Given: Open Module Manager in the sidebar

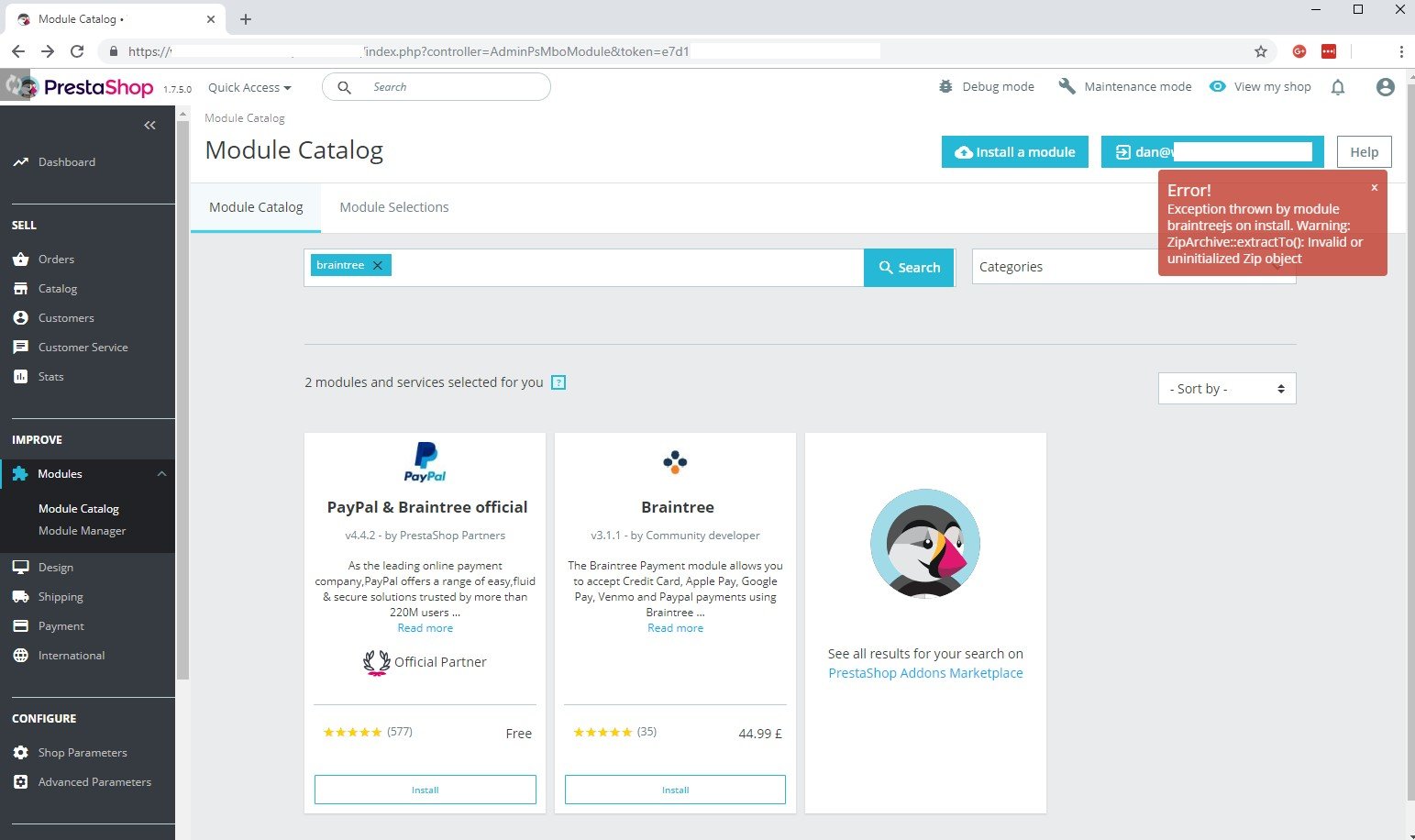Looking at the screenshot, I should coord(83,531).
